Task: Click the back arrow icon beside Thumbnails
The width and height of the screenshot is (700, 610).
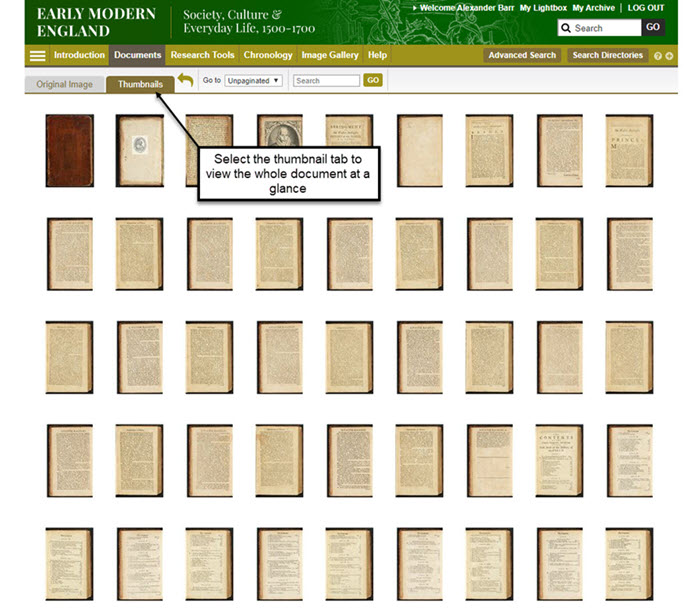Action: [x=186, y=80]
